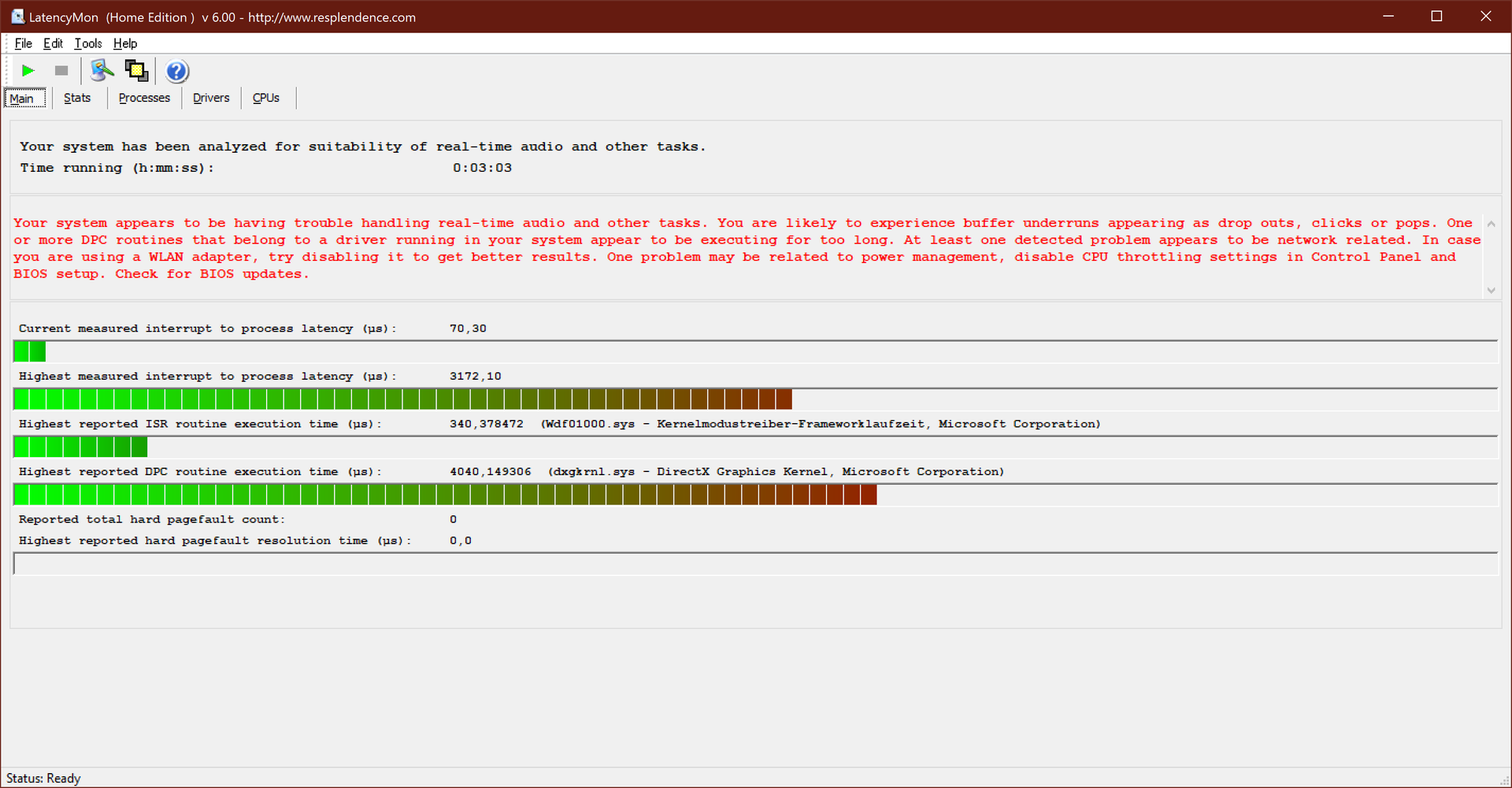Switch to the Main tab
Image resolution: width=1512 pixels, height=788 pixels.
(x=25, y=98)
